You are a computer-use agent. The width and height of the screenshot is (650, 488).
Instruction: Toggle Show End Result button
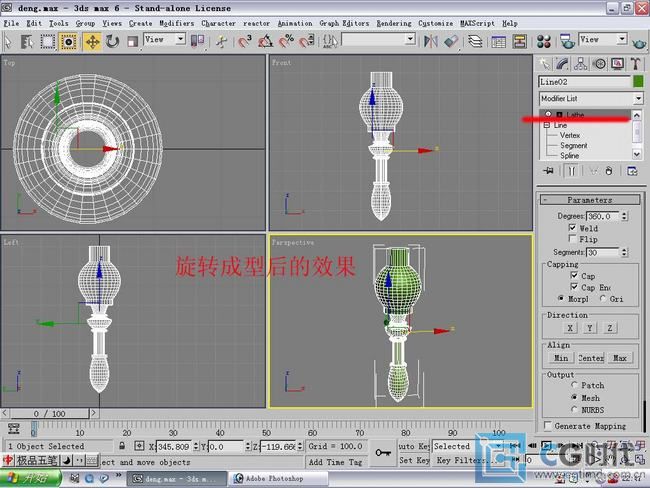coord(572,171)
